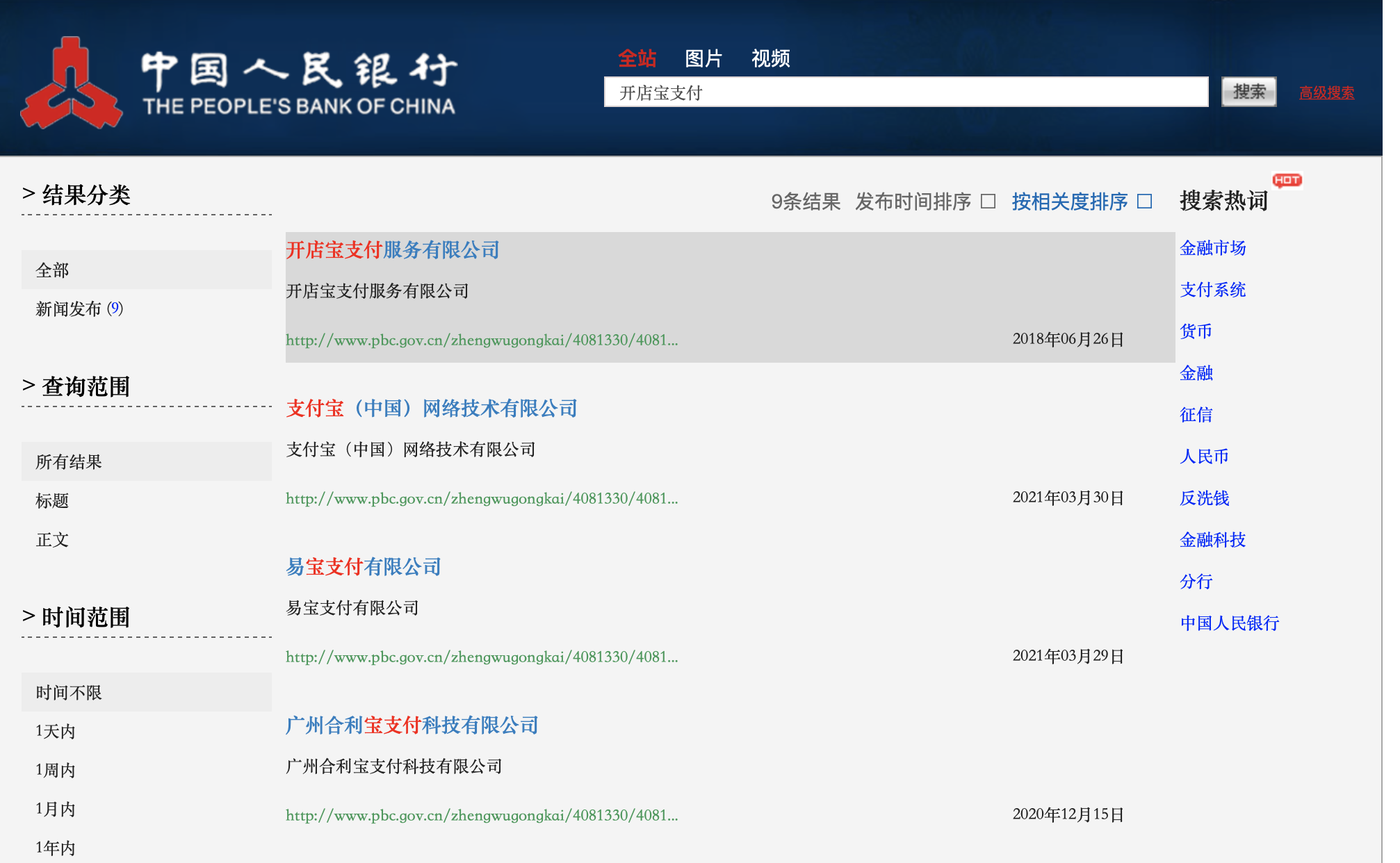Toggle the 发布时间排序 checkbox

pos(988,202)
